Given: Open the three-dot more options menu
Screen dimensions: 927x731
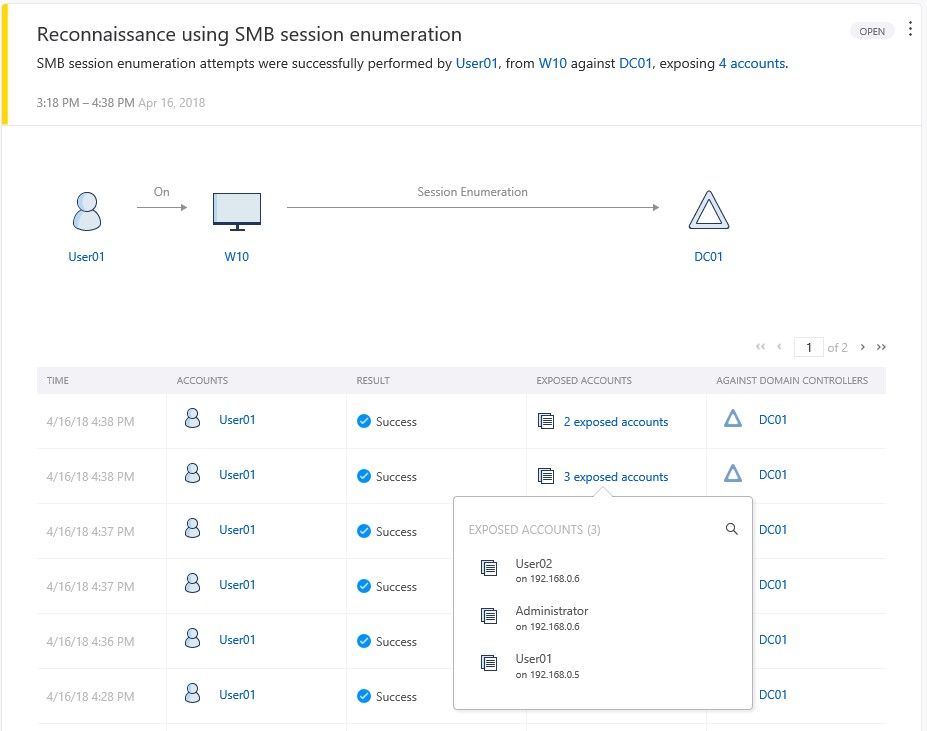Looking at the screenshot, I should point(910,29).
